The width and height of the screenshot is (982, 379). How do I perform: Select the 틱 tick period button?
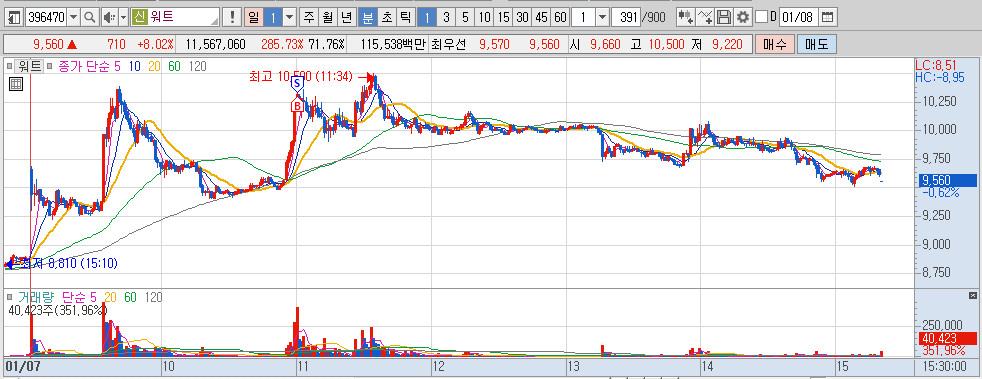[x=405, y=18]
